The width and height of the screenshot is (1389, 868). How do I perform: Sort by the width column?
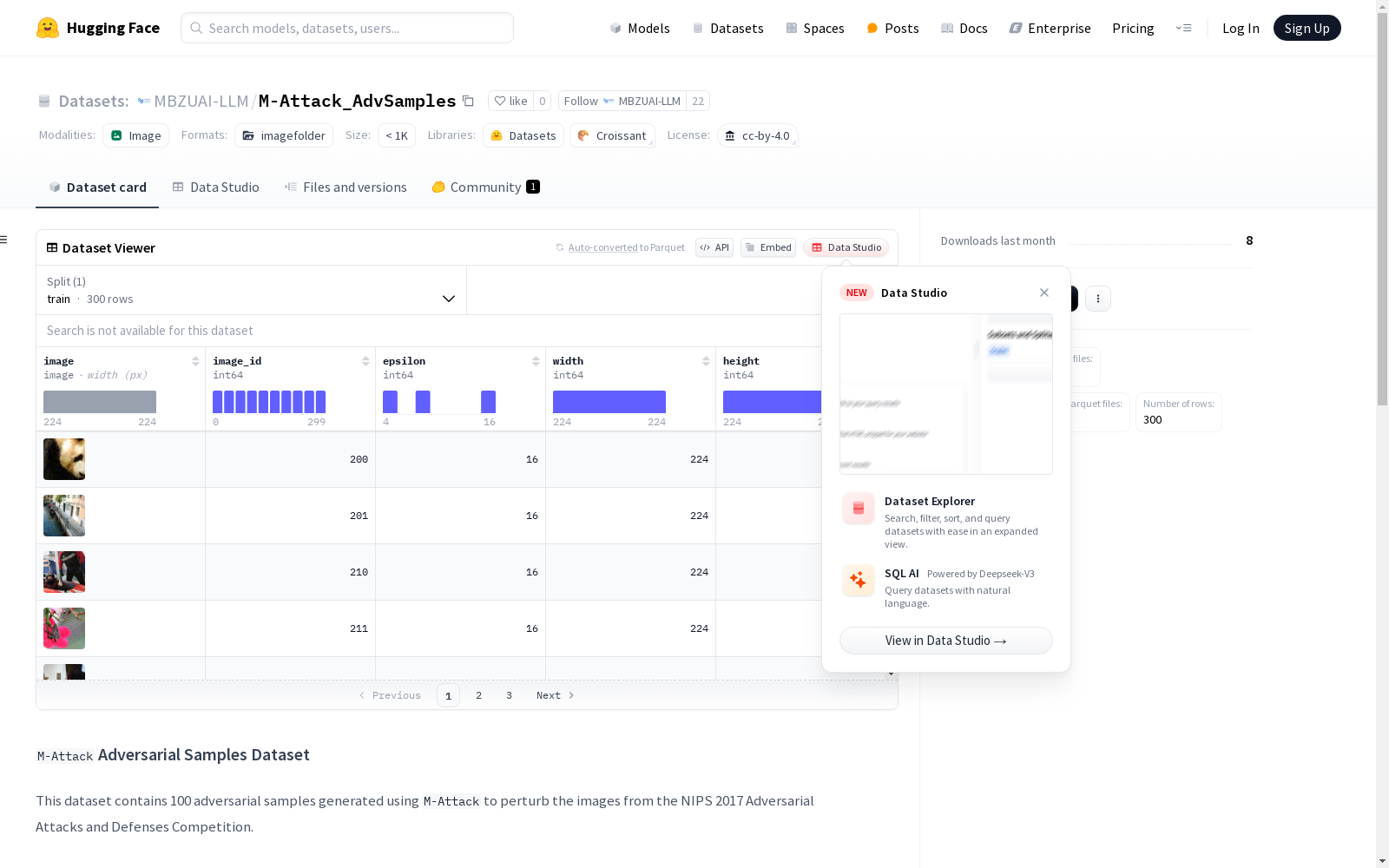pyautogui.click(x=706, y=361)
